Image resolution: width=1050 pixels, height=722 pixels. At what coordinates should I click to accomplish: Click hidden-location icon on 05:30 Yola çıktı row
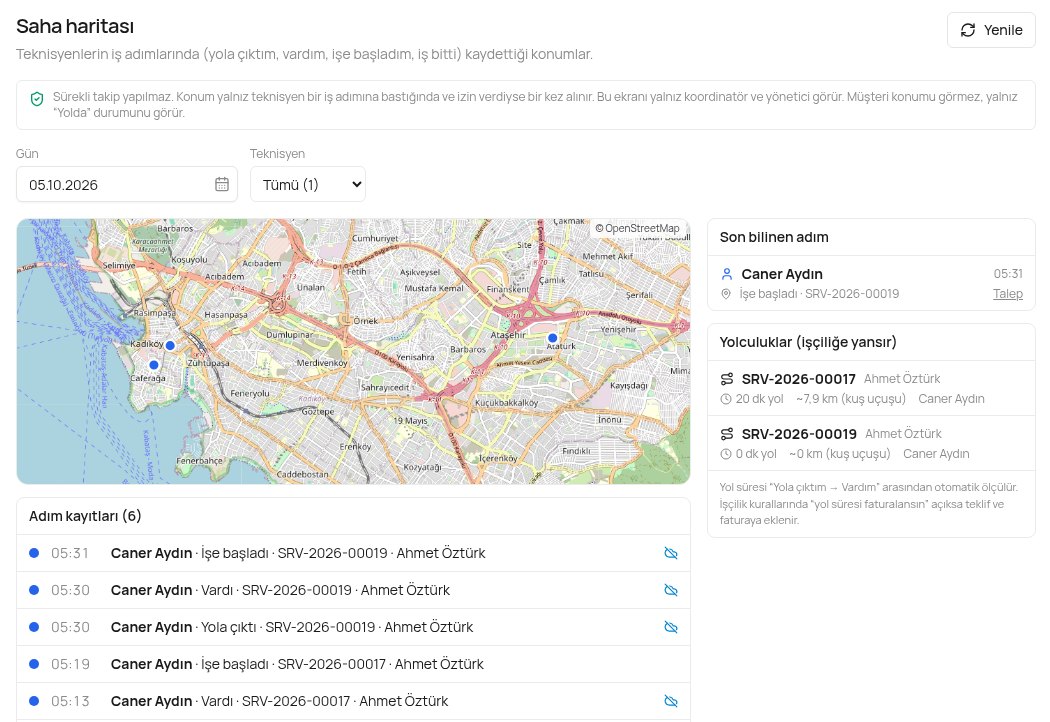(x=670, y=627)
